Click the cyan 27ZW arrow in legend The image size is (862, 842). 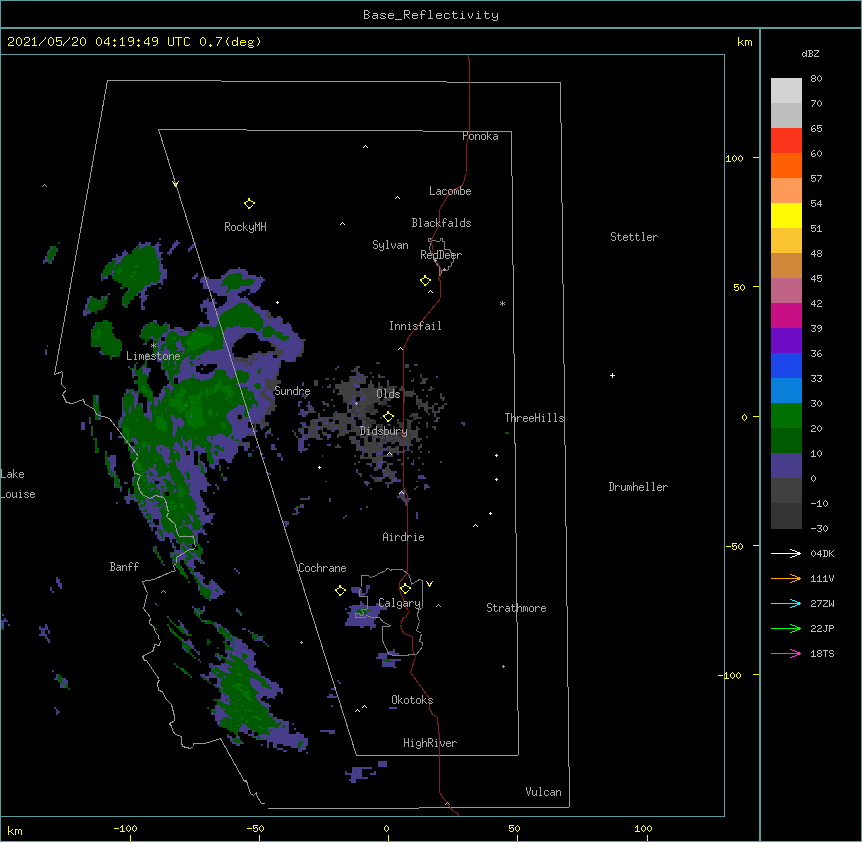pos(786,603)
